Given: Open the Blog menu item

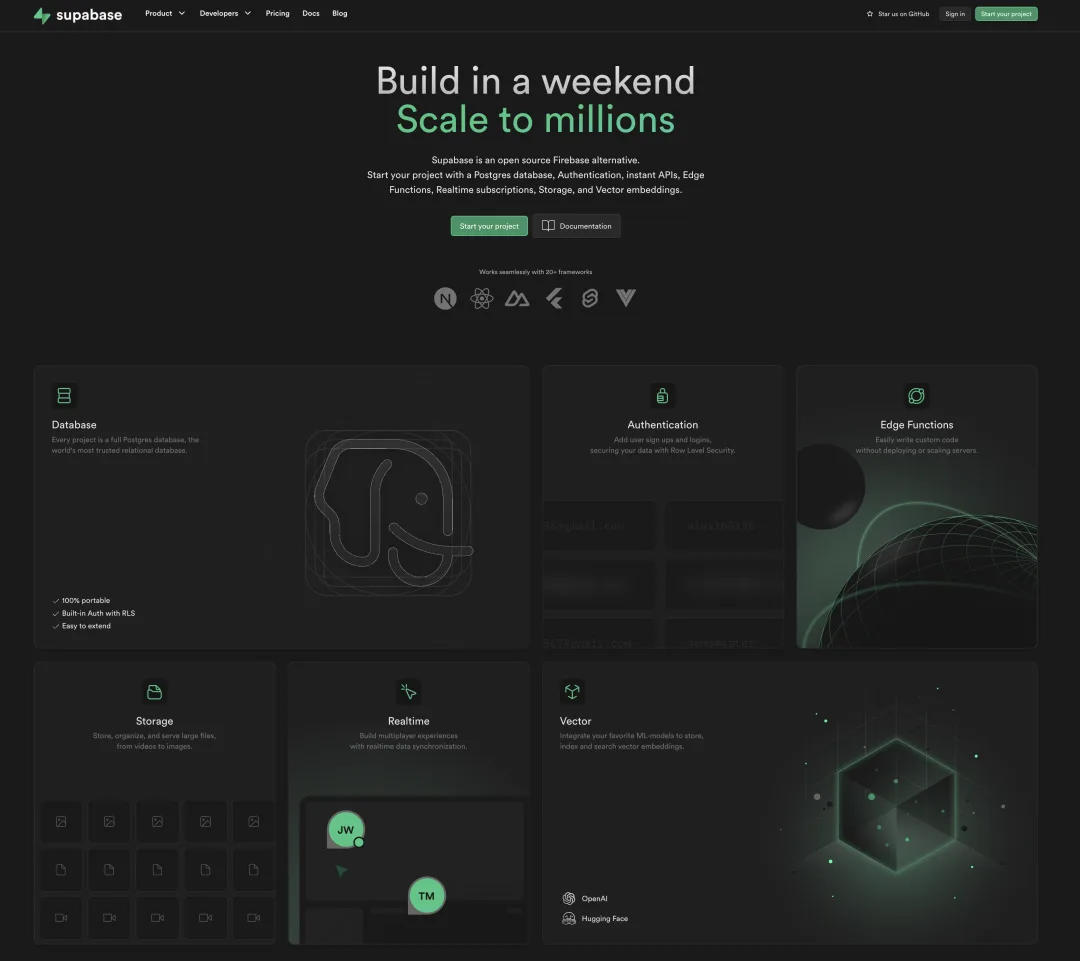Looking at the screenshot, I should coord(340,13).
